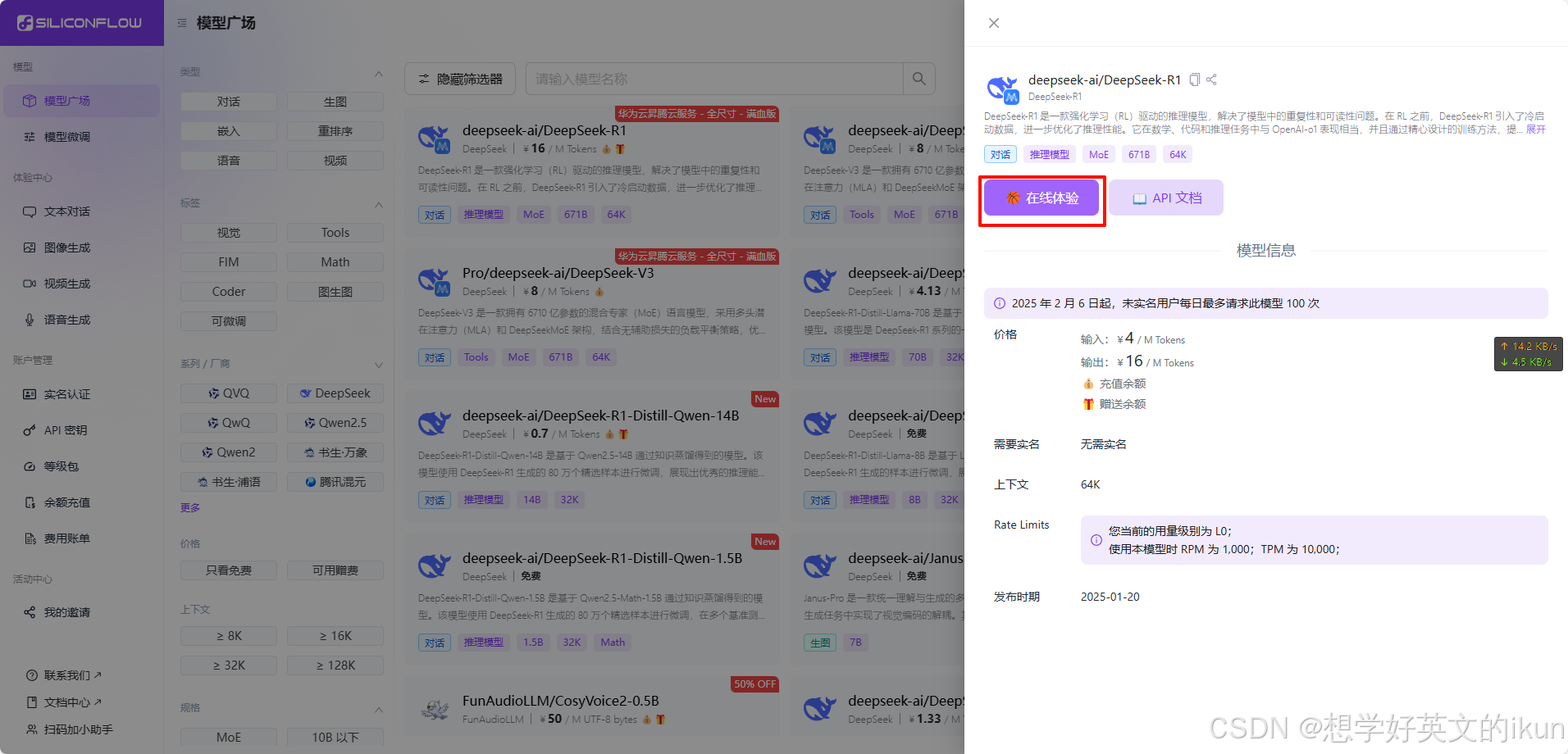The height and width of the screenshot is (754, 1568).
Task: Collapse the 规格 filter section
Action: 379,709
